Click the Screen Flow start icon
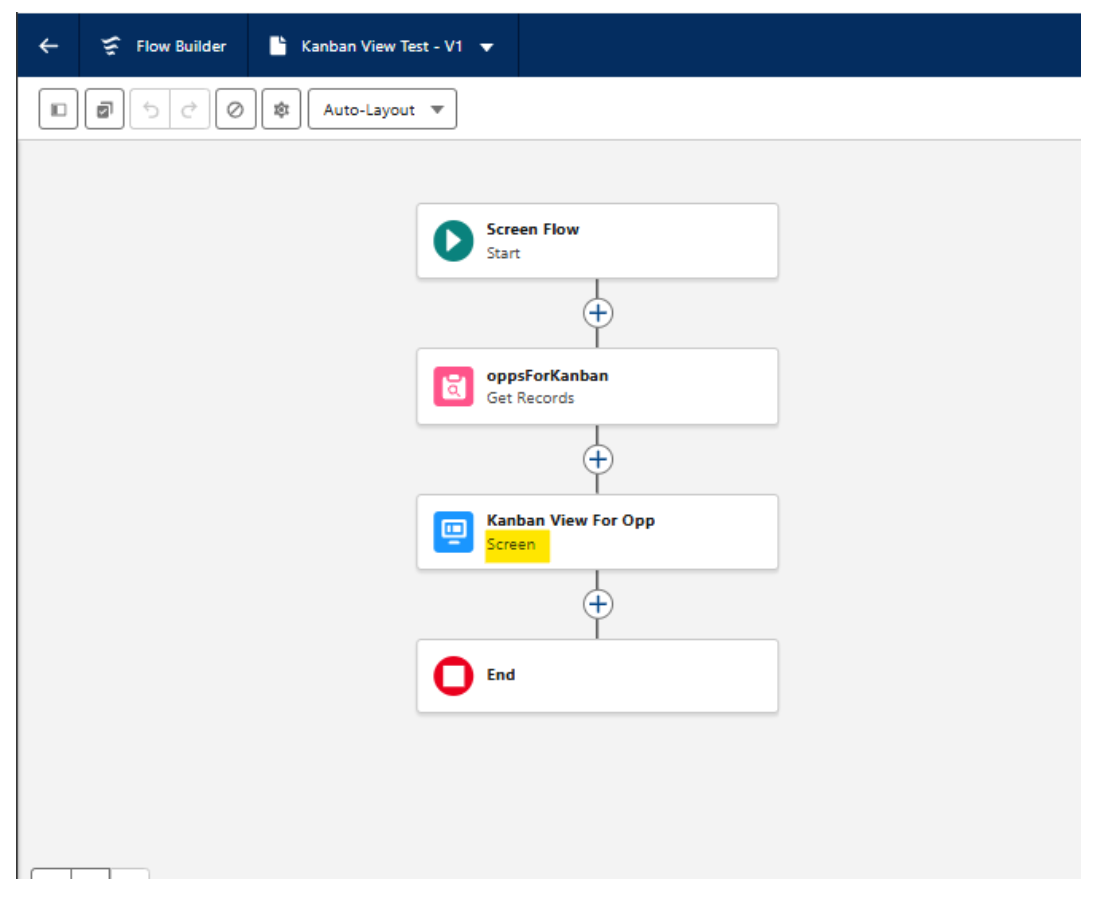This screenshot has height=900, width=1094. [452, 240]
